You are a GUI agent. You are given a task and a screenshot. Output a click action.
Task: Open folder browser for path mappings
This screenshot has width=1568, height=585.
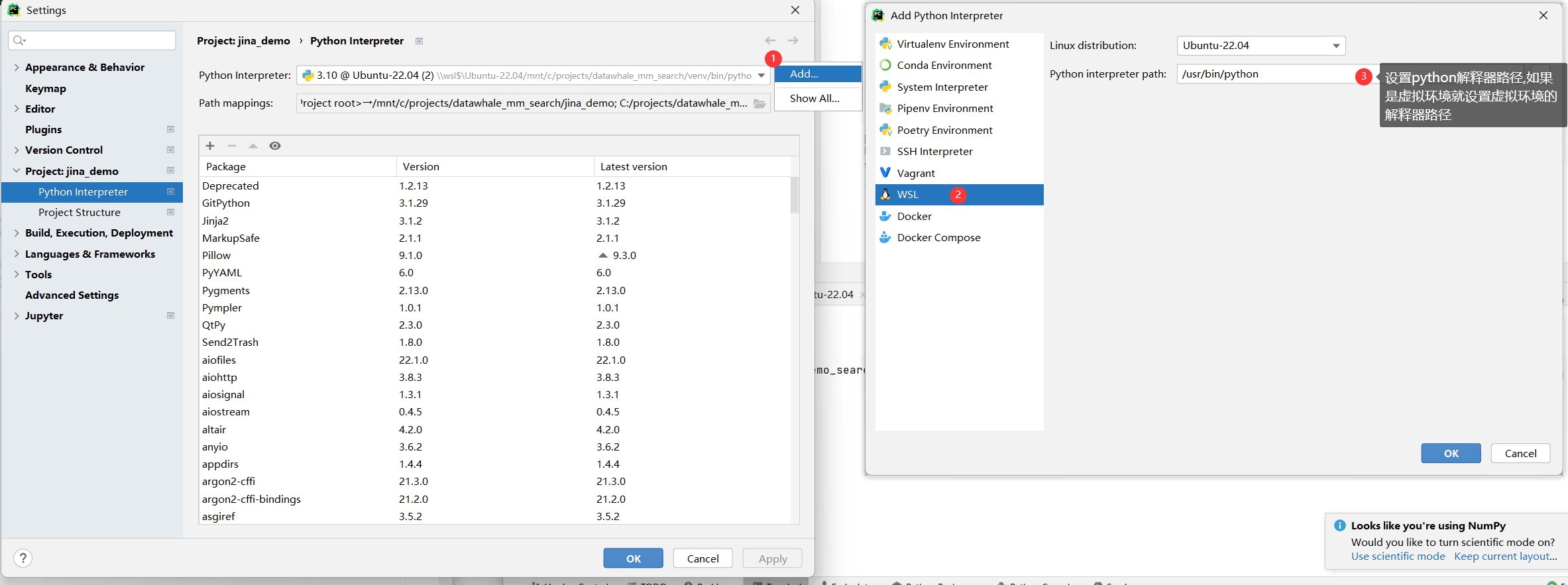click(x=759, y=103)
